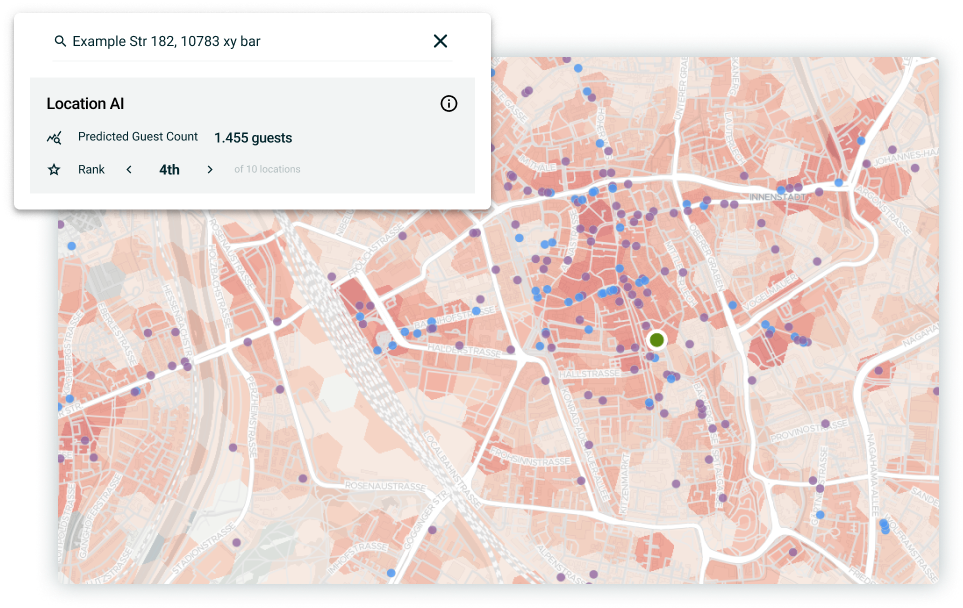Go to the next rank with right chevron
This screenshot has width=963, height=608.
pyautogui.click(x=210, y=170)
